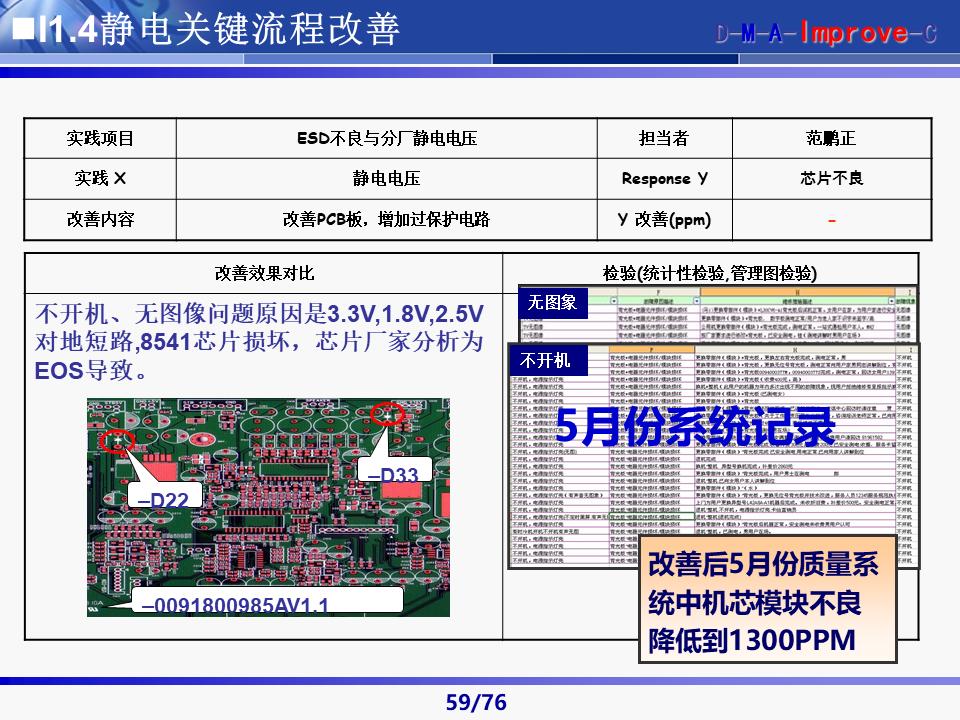The image size is (960, 720).
Task: Click the red circle marking D22 on PCB
Action: tap(117, 440)
